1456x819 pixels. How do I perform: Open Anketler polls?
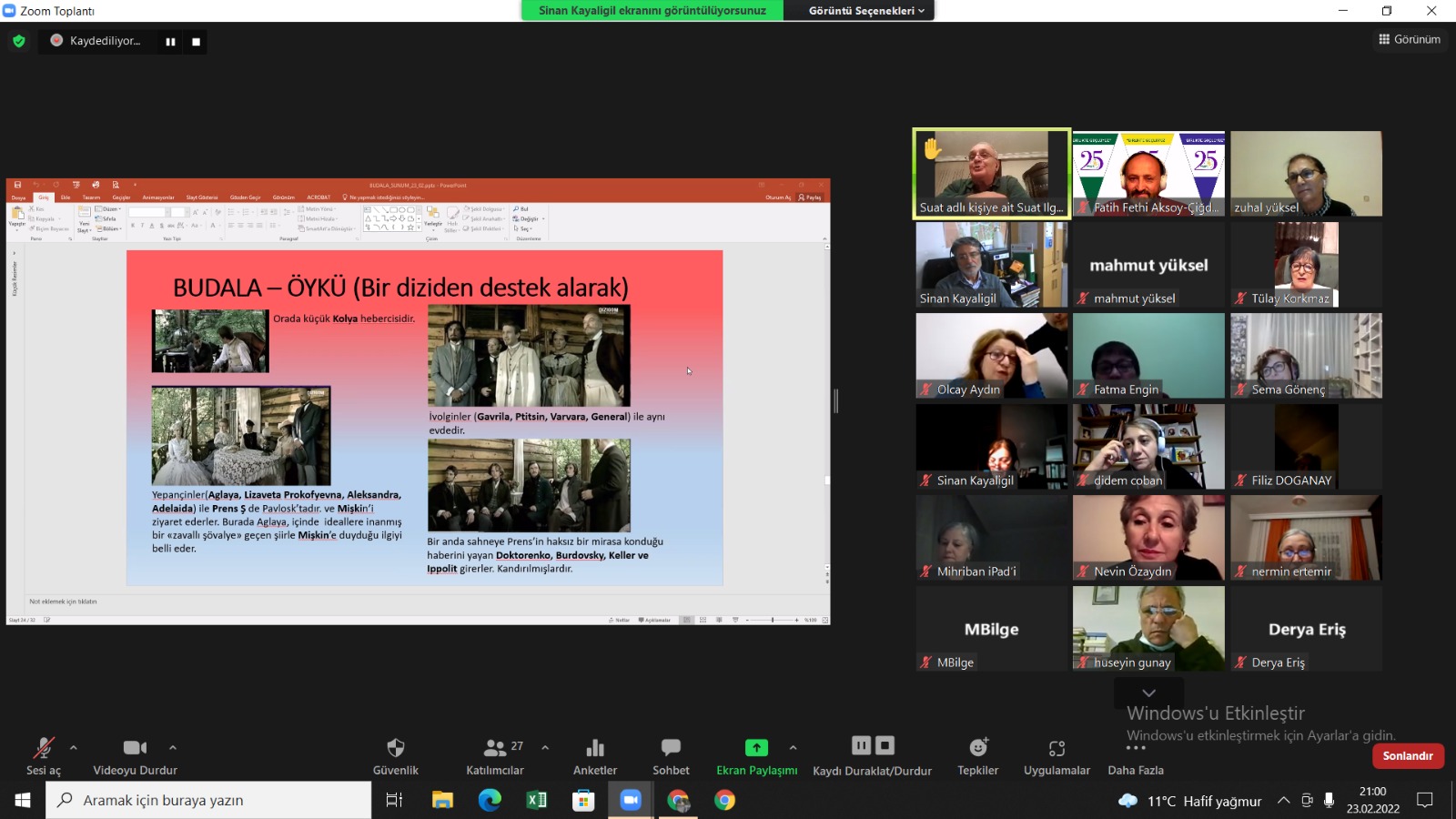coord(595,756)
